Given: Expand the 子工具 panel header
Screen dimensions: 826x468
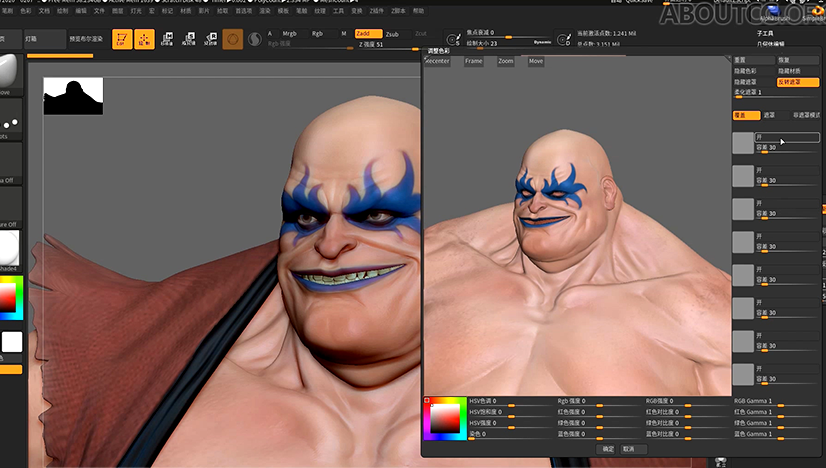Looking at the screenshot, I should click(x=765, y=34).
